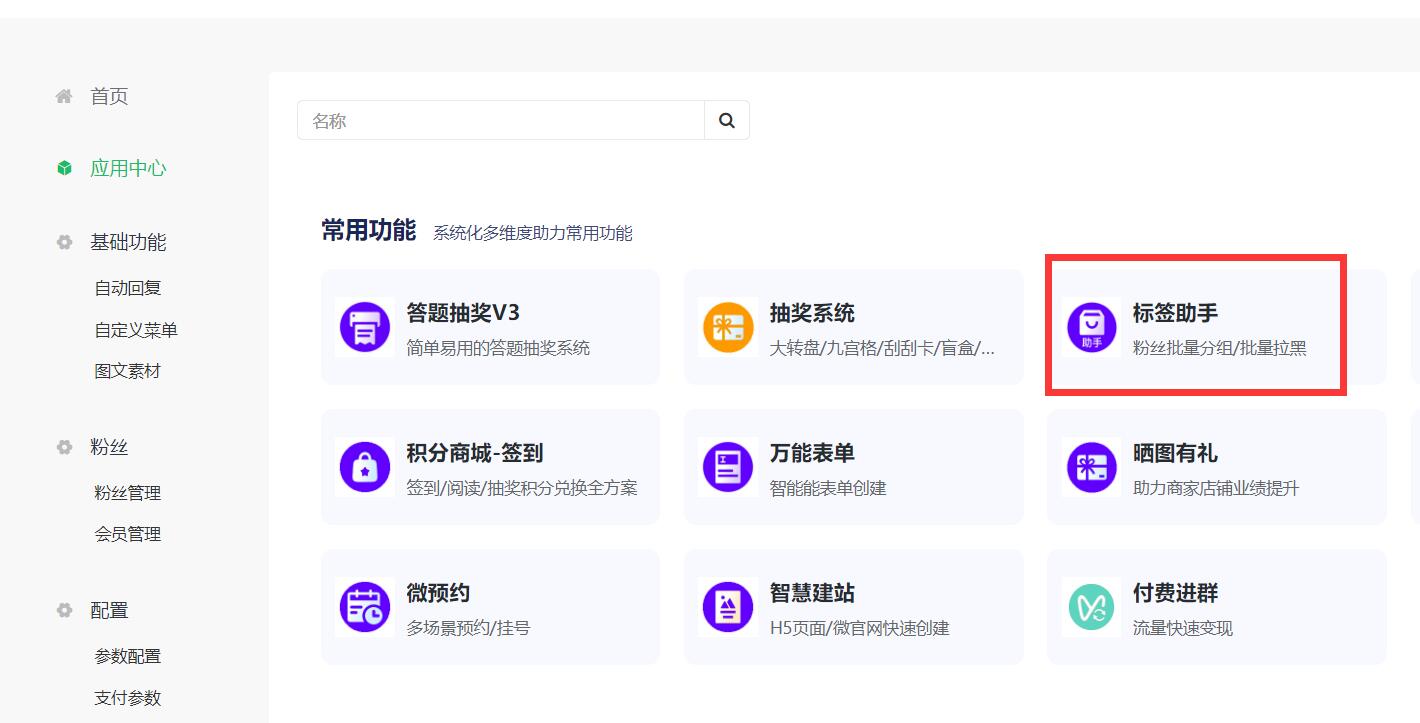Open the 积分商城-签到 lock icon
1420x723 pixels.
point(365,467)
